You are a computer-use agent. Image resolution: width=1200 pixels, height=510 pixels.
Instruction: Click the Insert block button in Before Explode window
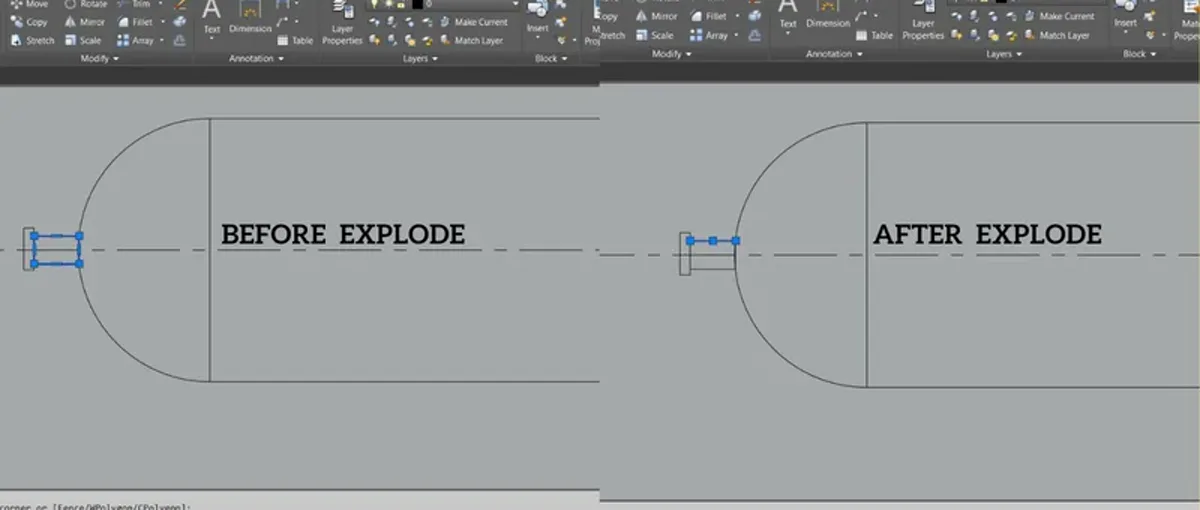[538, 15]
